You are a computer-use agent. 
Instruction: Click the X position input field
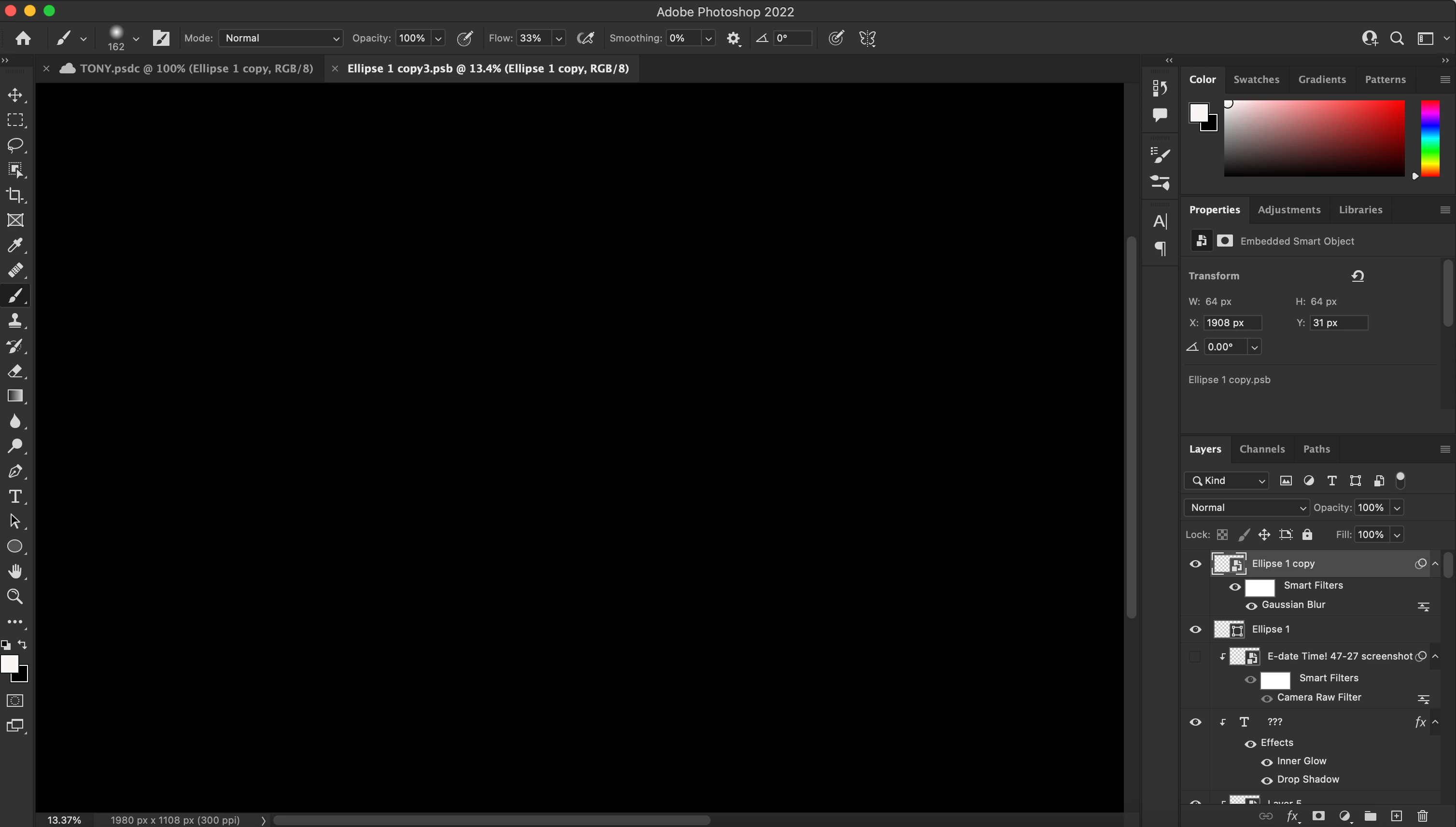(x=1232, y=323)
